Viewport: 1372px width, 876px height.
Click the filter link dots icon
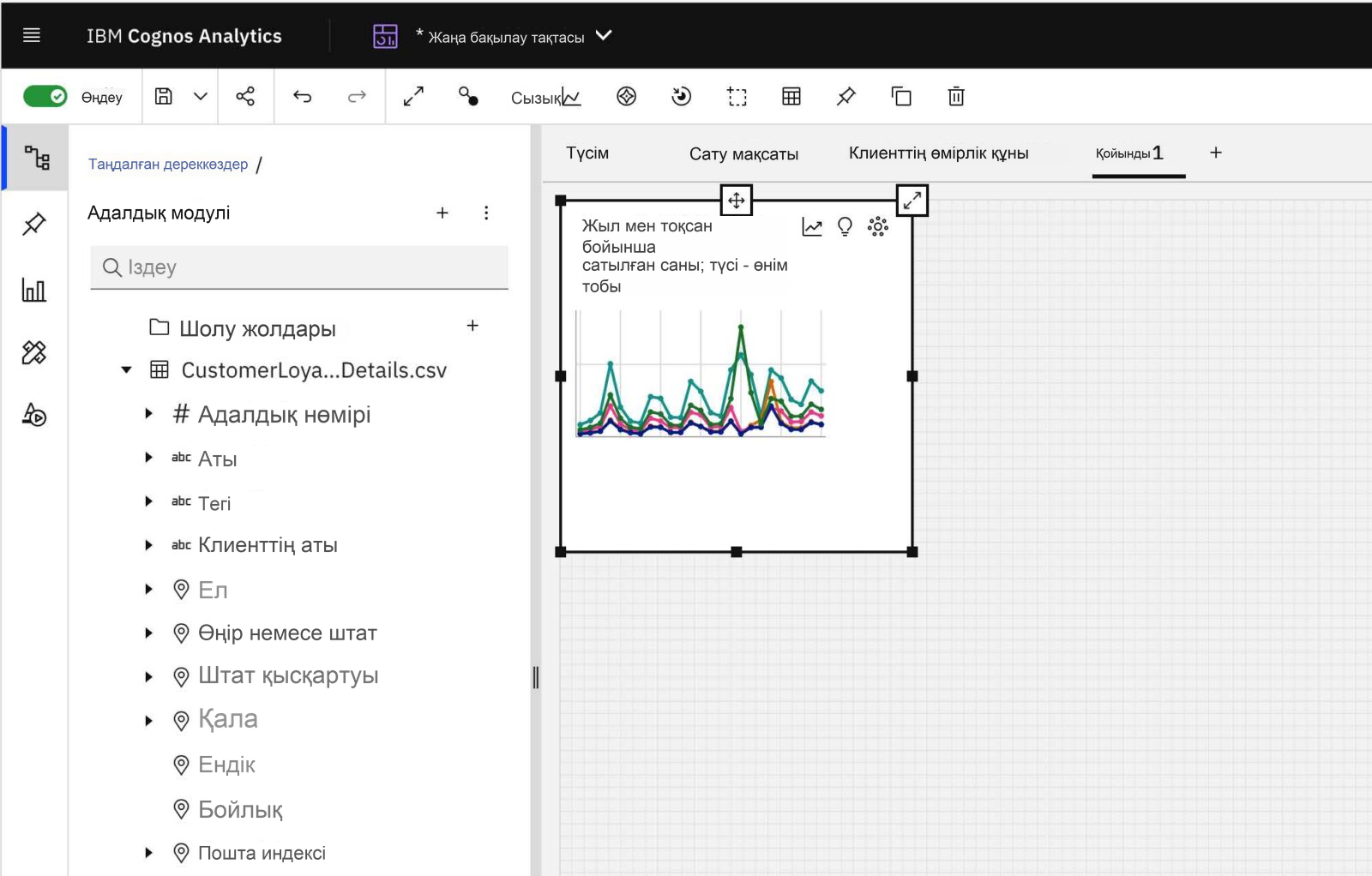tap(468, 96)
